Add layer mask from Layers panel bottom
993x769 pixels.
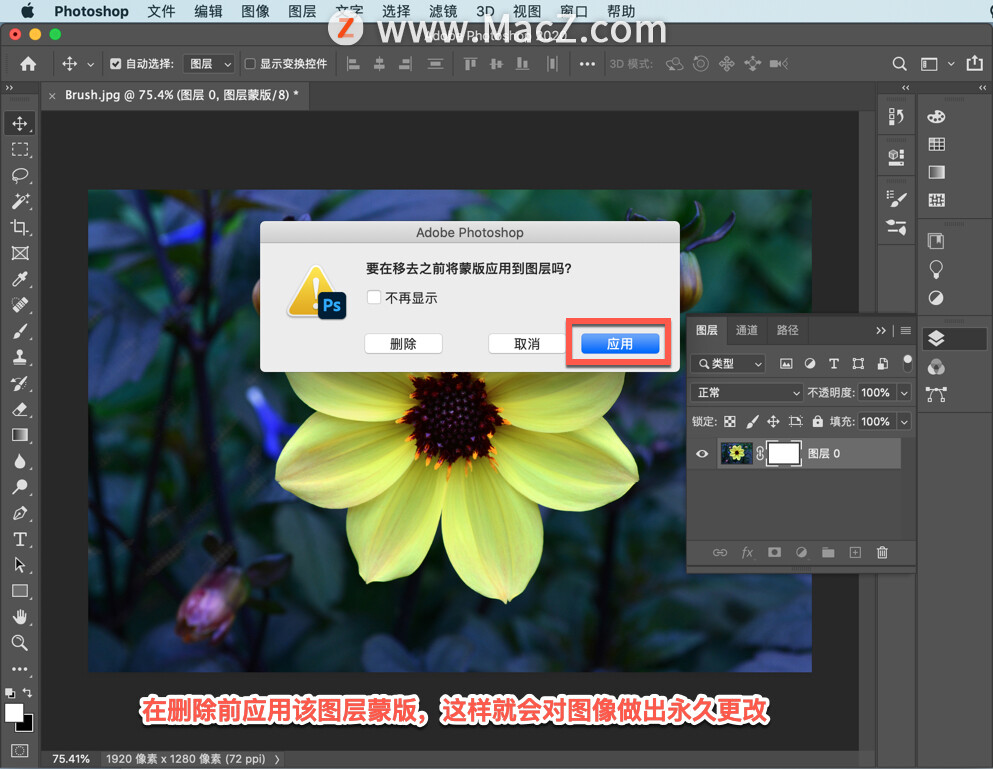774,552
